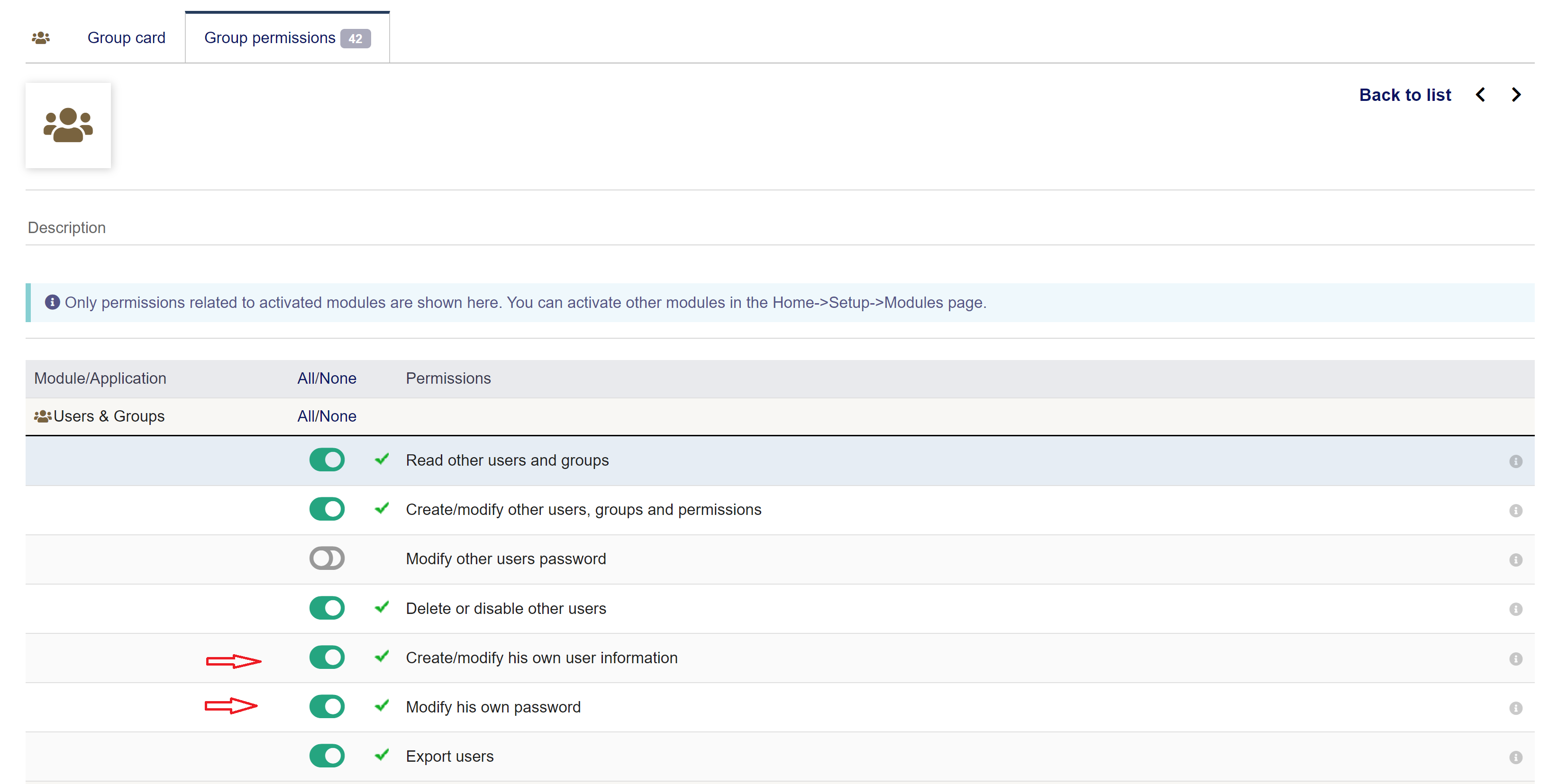Click the Users & Groups module icon
Screen dimensions: 1558x784
[42, 416]
